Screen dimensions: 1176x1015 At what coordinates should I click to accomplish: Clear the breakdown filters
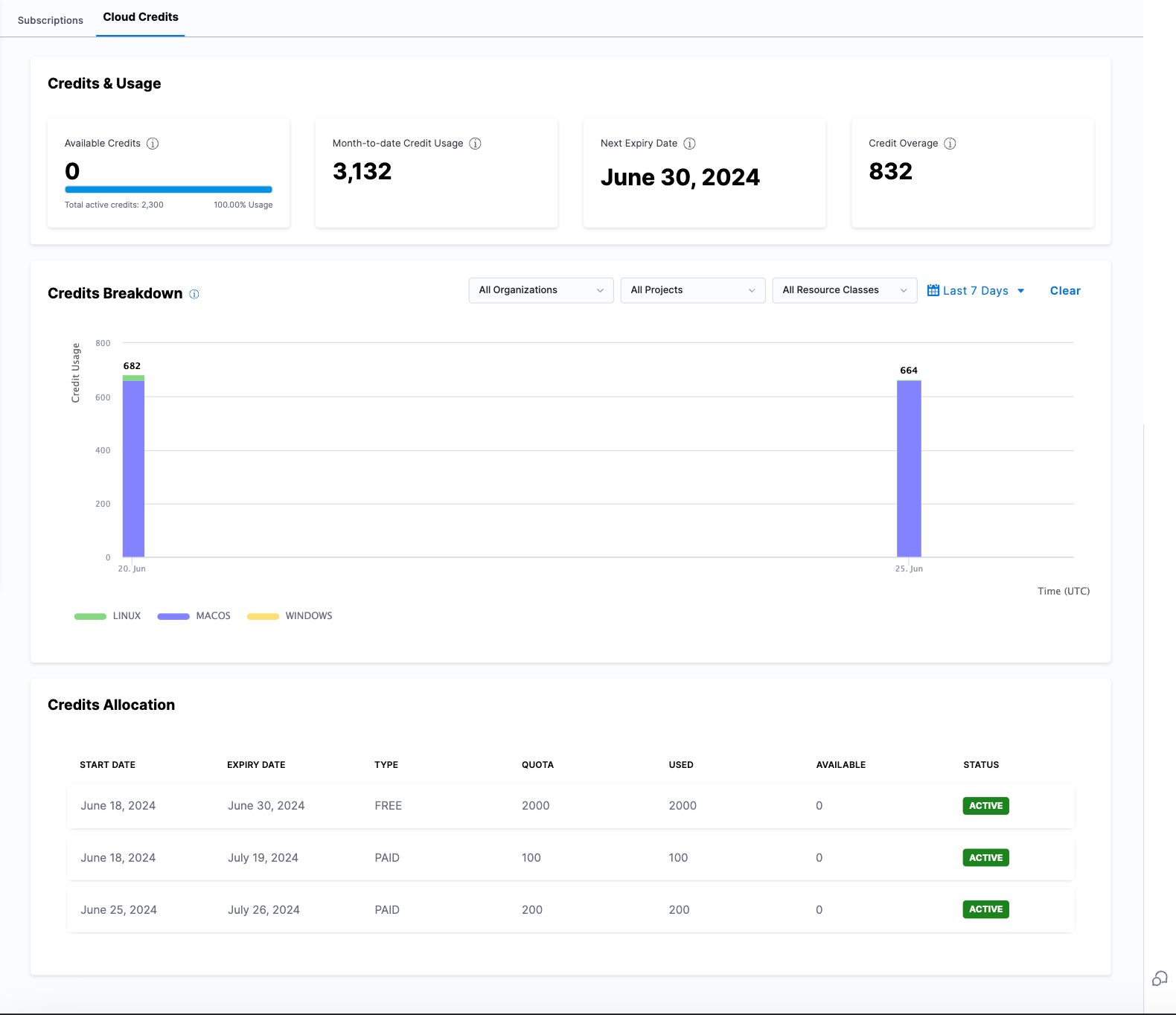[x=1065, y=291]
